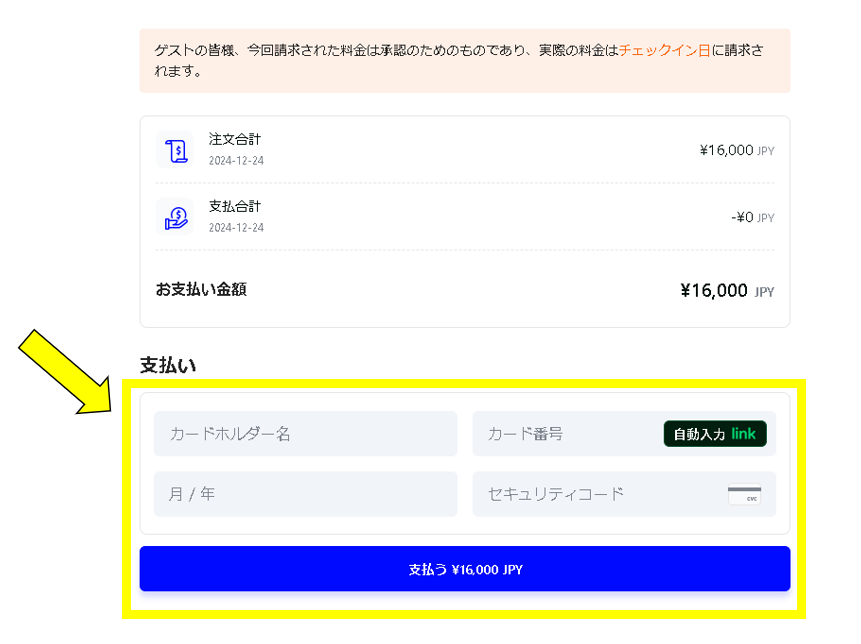
Task: Click the orange チェックイン日 text
Action: pyautogui.click(x=664, y=50)
